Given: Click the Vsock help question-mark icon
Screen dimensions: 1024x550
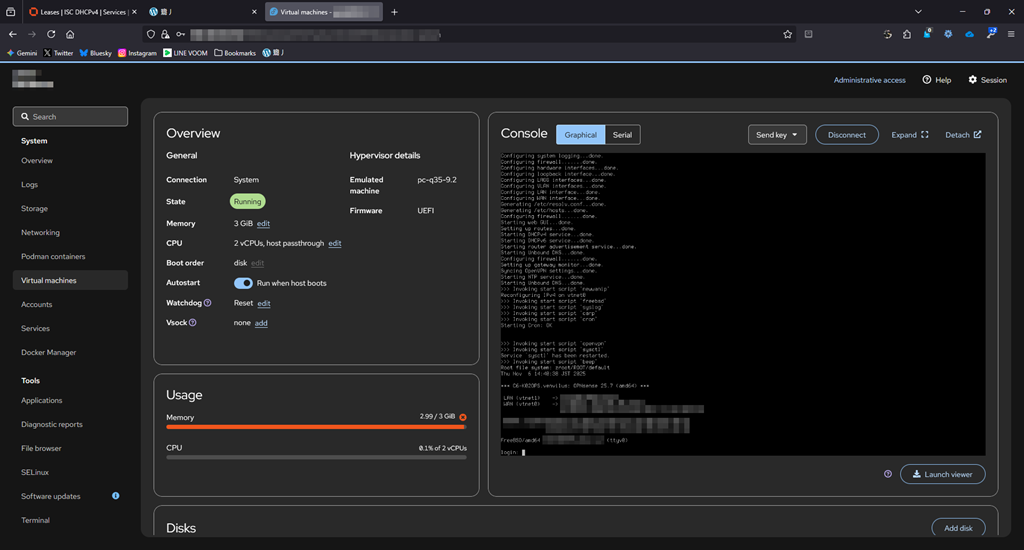Looking at the screenshot, I should (193, 323).
